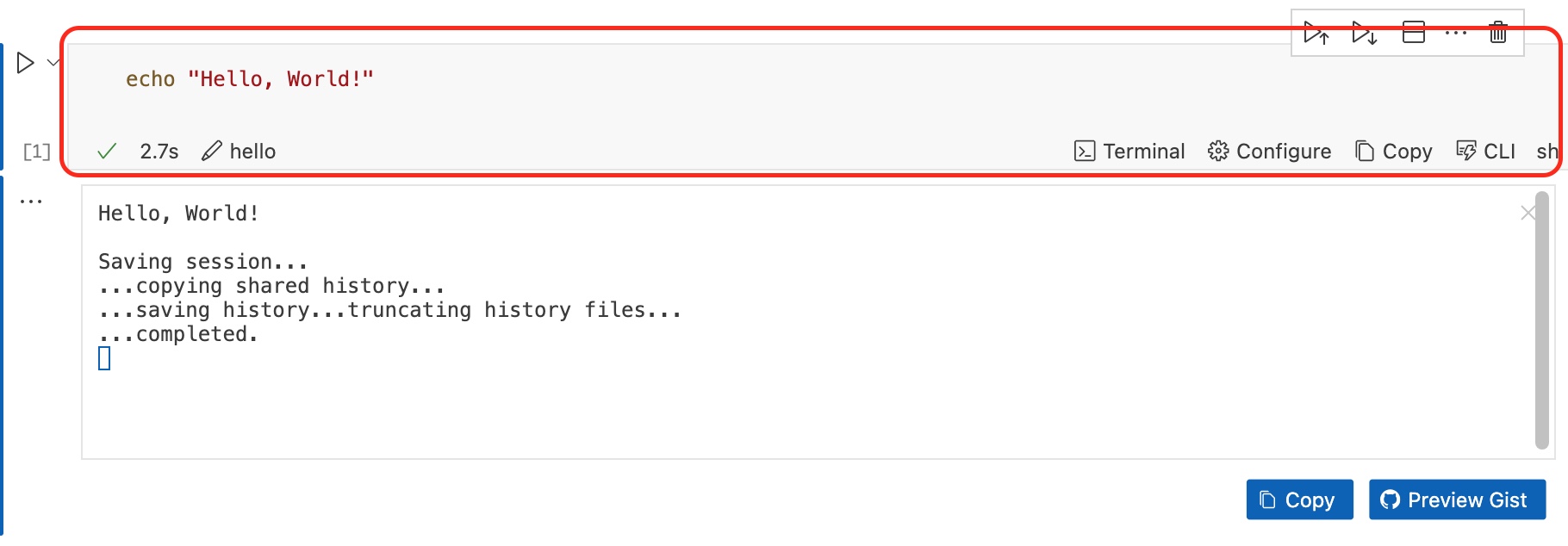Viewport: 1568px width, 546px height.
Task: Select the sh language mode label
Action: [1546, 151]
